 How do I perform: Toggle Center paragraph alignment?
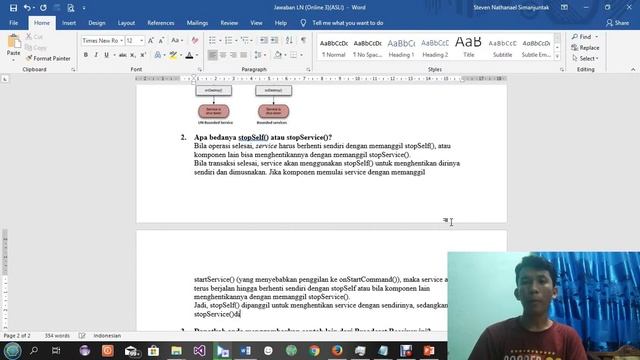223,55
